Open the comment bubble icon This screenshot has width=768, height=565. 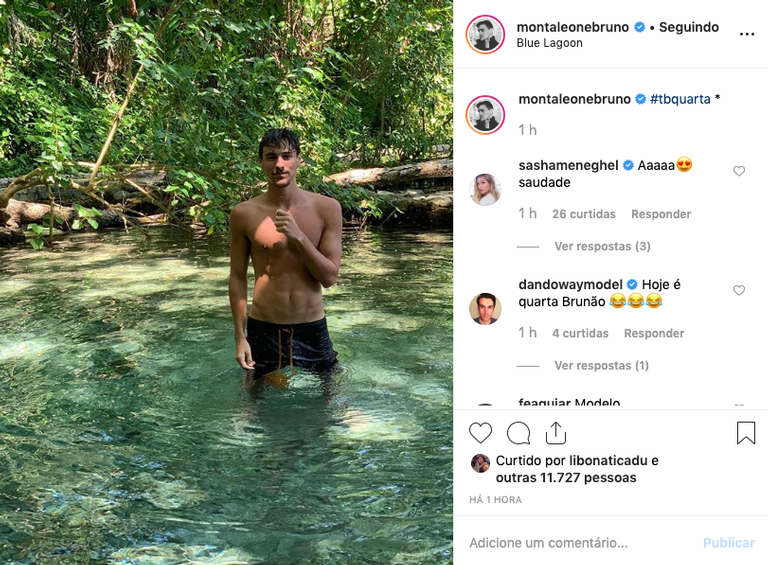518,433
